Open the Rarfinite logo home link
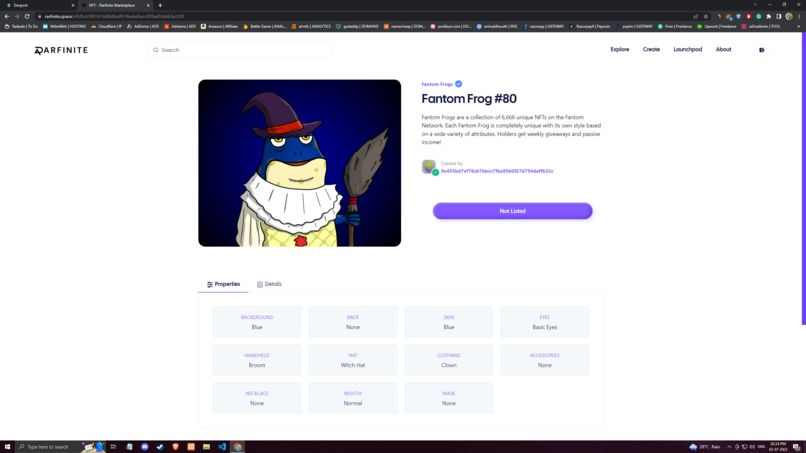Screen dimensions: 806x453 coord(61,50)
